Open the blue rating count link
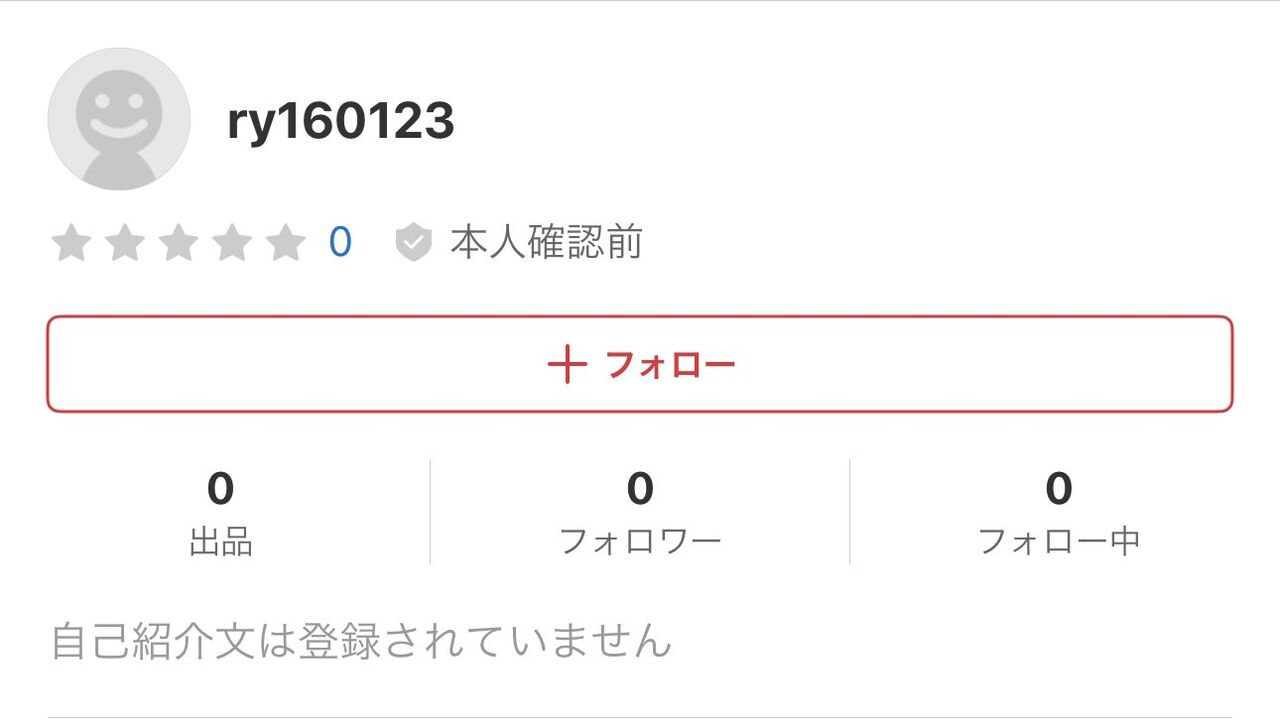This screenshot has height=726, width=1280. pos(340,241)
